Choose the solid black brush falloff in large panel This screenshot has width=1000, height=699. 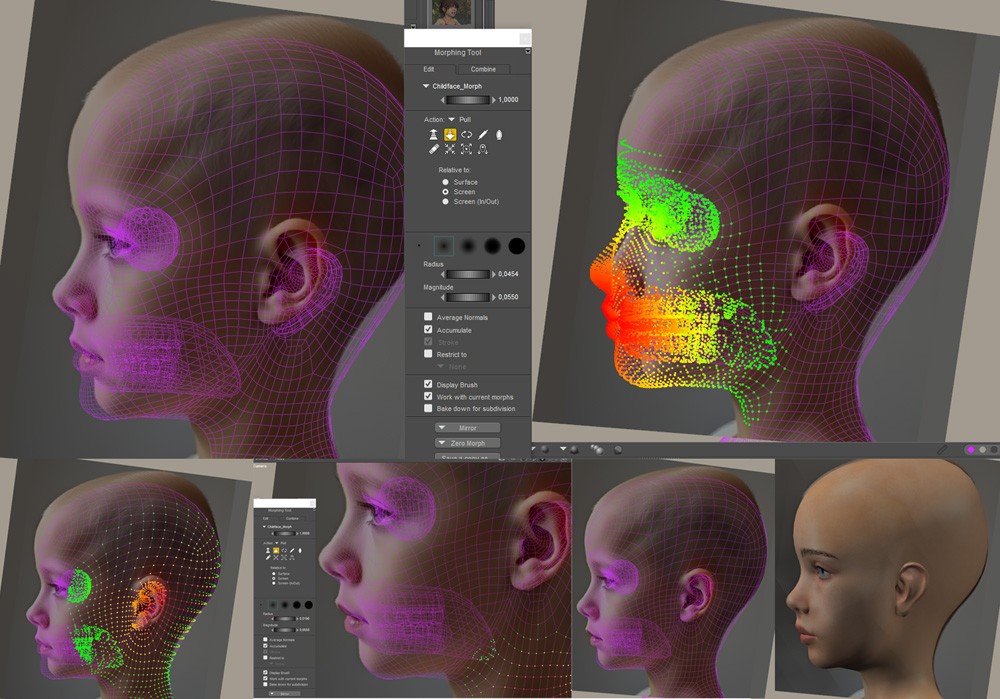point(516,245)
